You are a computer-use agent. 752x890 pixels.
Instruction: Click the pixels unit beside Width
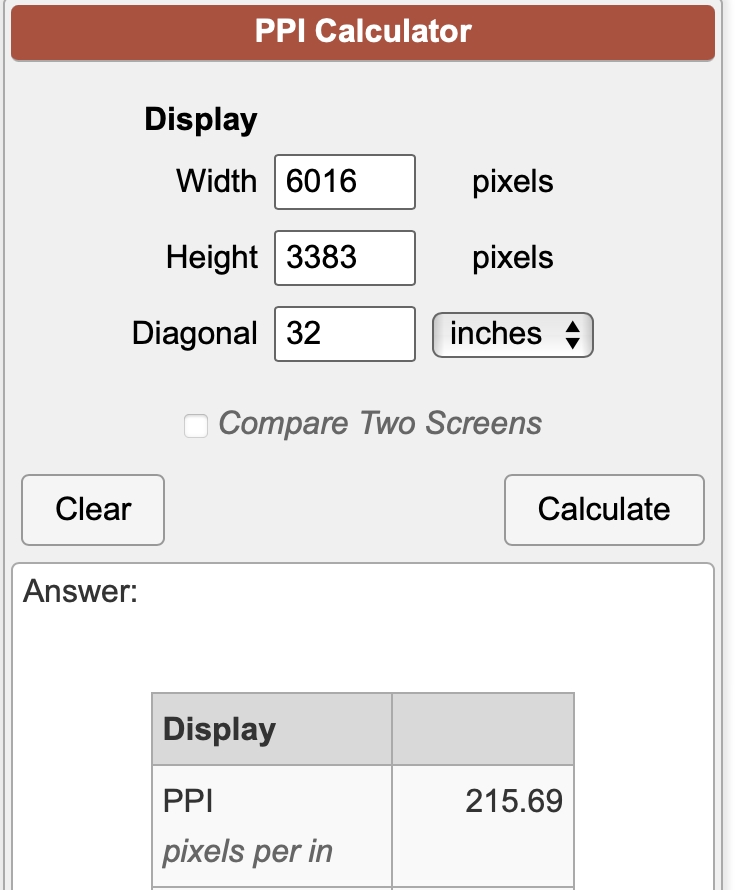(512, 182)
